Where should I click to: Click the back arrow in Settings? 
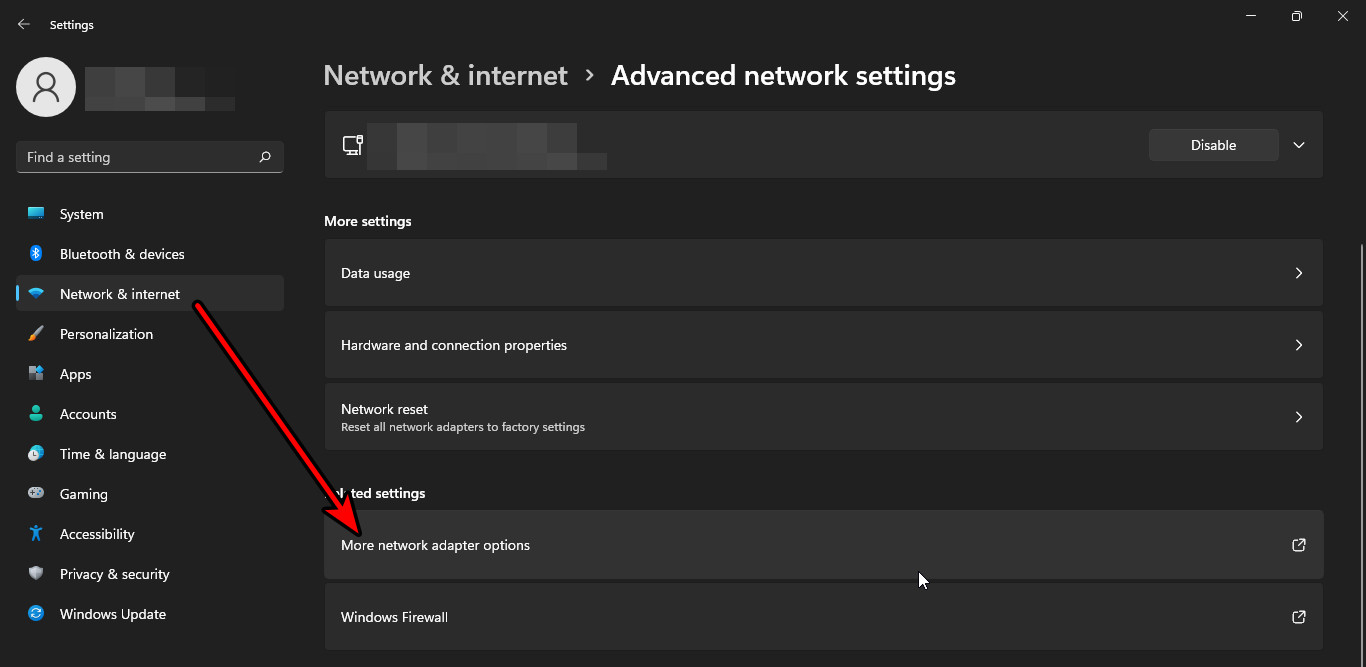[23, 23]
